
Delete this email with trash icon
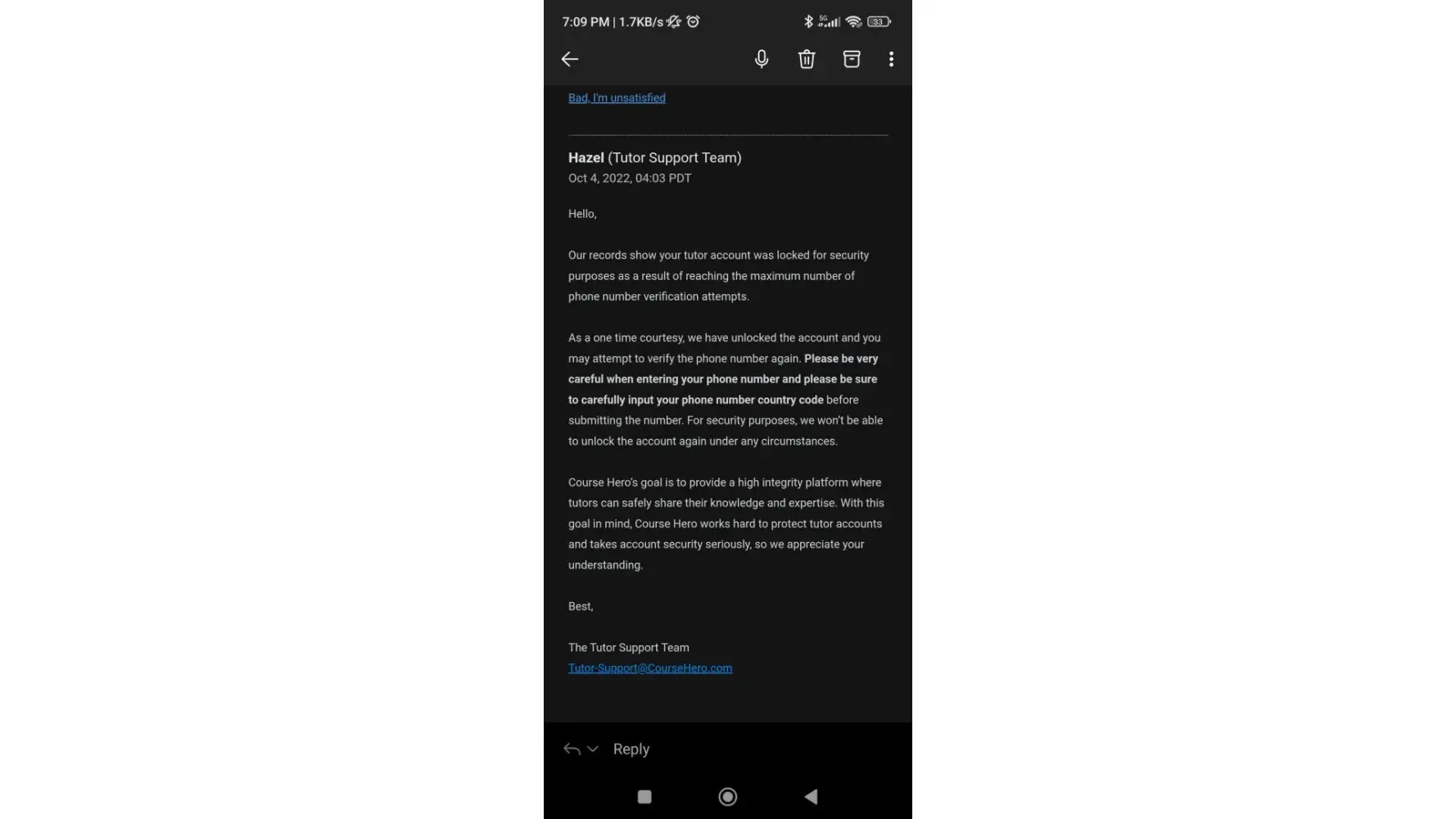click(x=807, y=59)
